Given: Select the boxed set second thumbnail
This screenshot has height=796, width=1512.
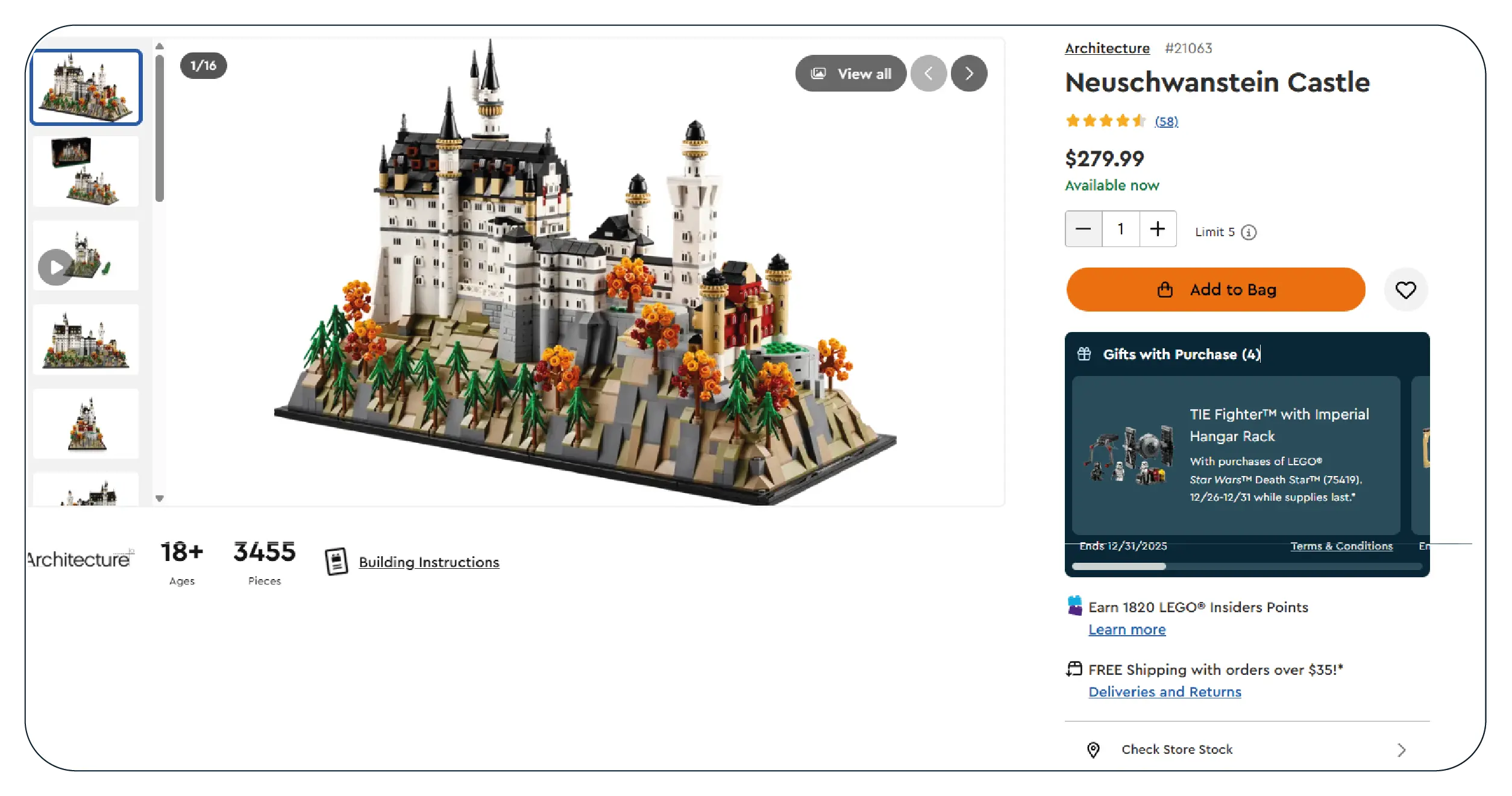Looking at the screenshot, I should coord(86,171).
